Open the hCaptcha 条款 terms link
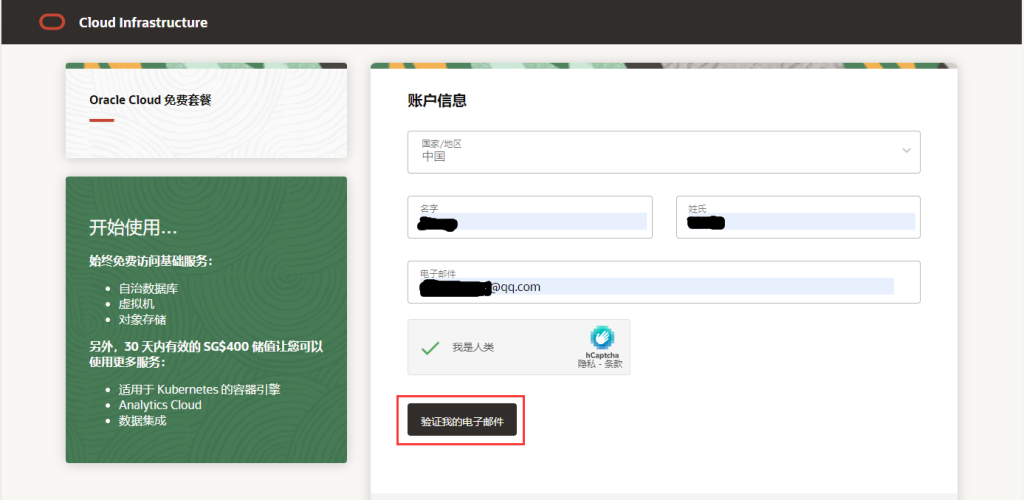The image size is (1024, 500). 614,364
